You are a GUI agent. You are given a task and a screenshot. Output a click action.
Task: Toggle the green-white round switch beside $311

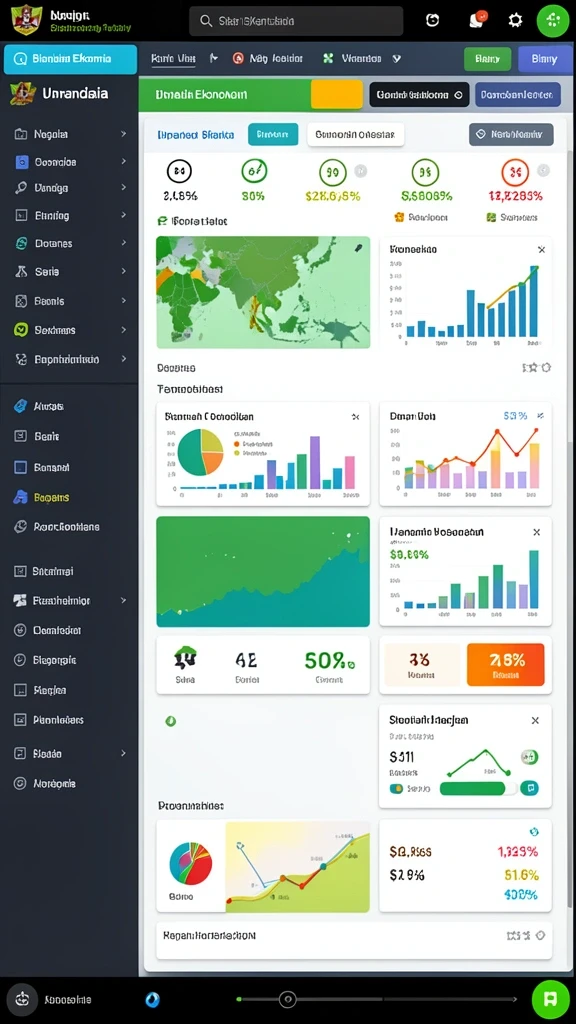click(529, 757)
